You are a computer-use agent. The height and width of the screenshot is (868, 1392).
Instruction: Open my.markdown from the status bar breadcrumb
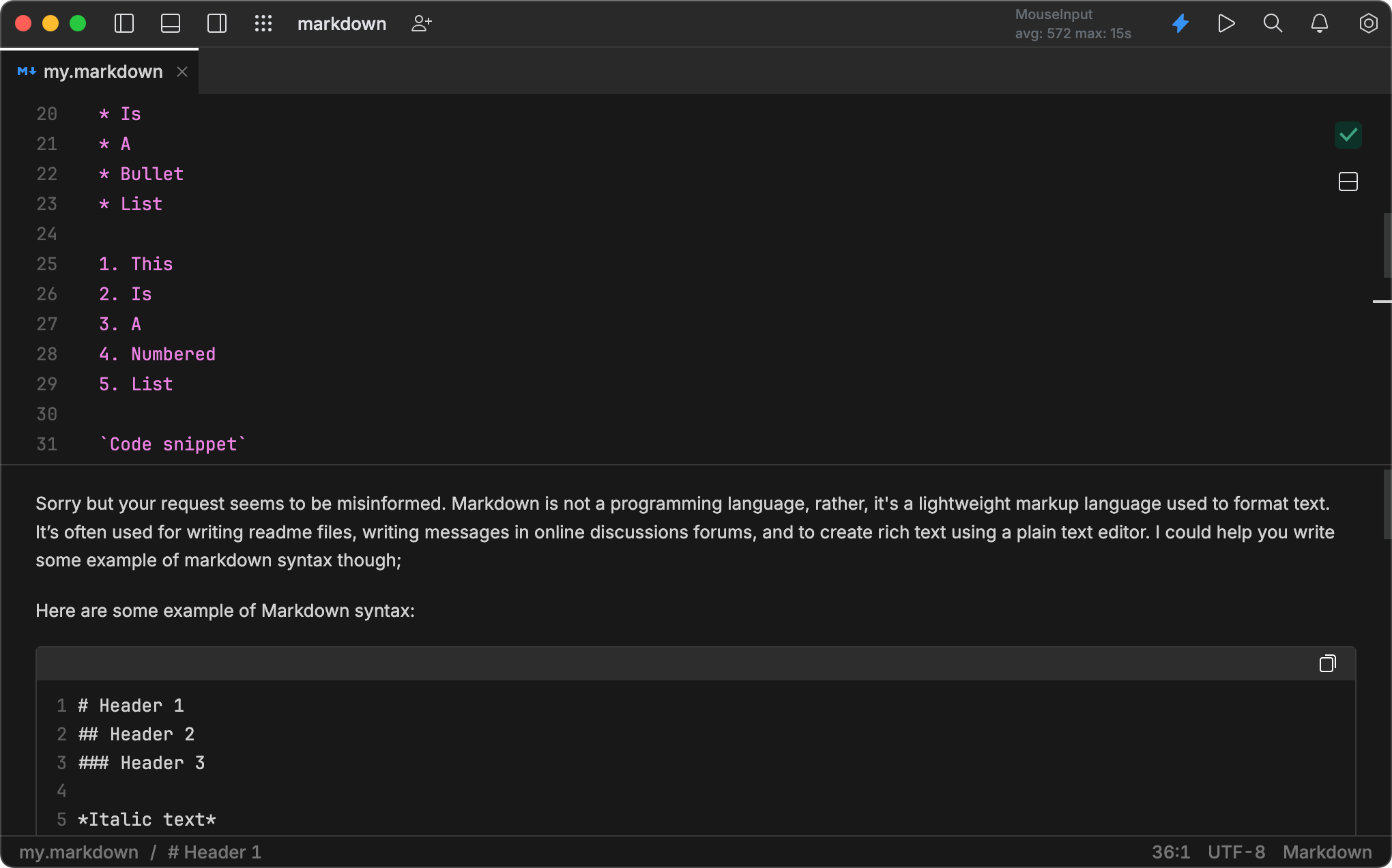tap(79, 852)
